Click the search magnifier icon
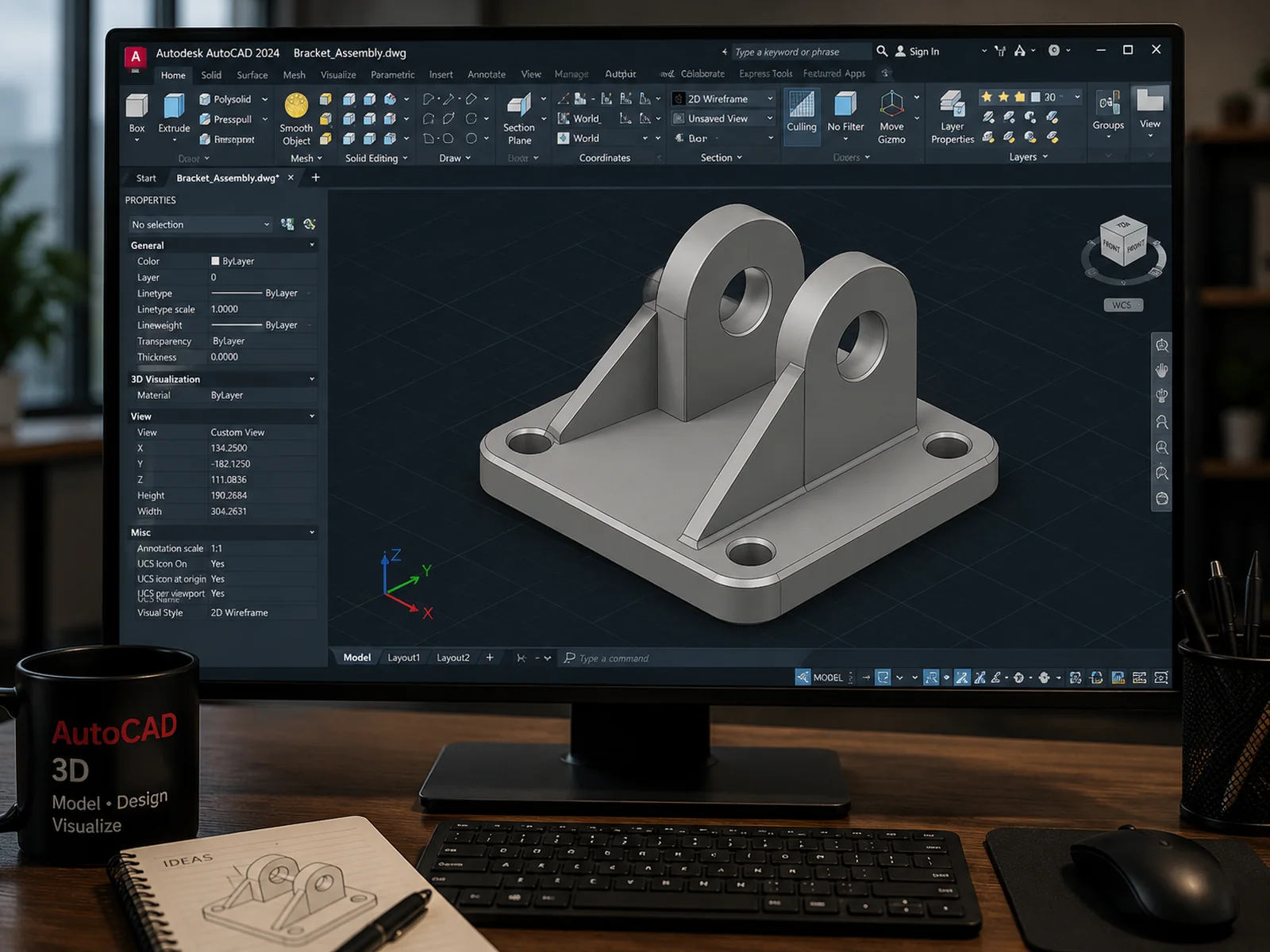Screen dimensions: 1270x952 click(882, 51)
